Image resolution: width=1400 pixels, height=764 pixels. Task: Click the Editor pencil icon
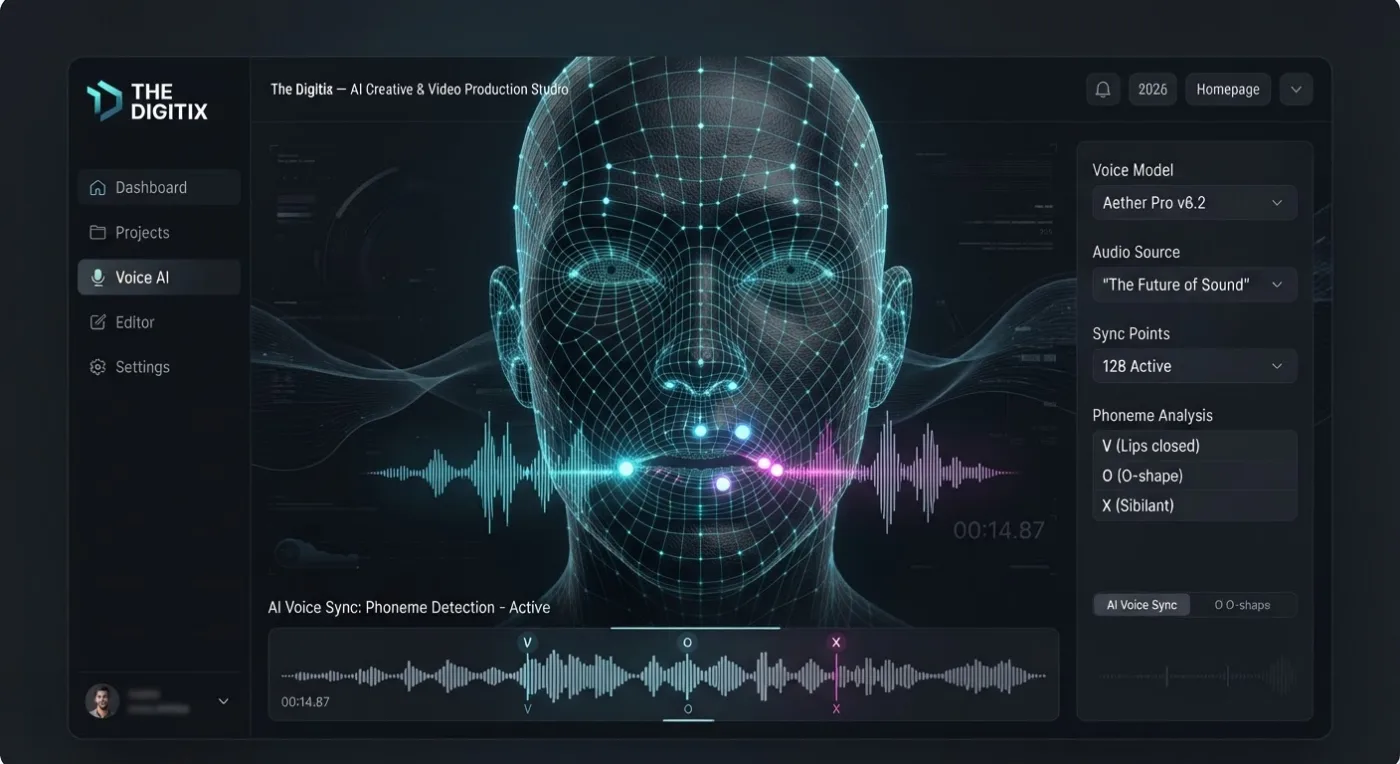[98, 322]
